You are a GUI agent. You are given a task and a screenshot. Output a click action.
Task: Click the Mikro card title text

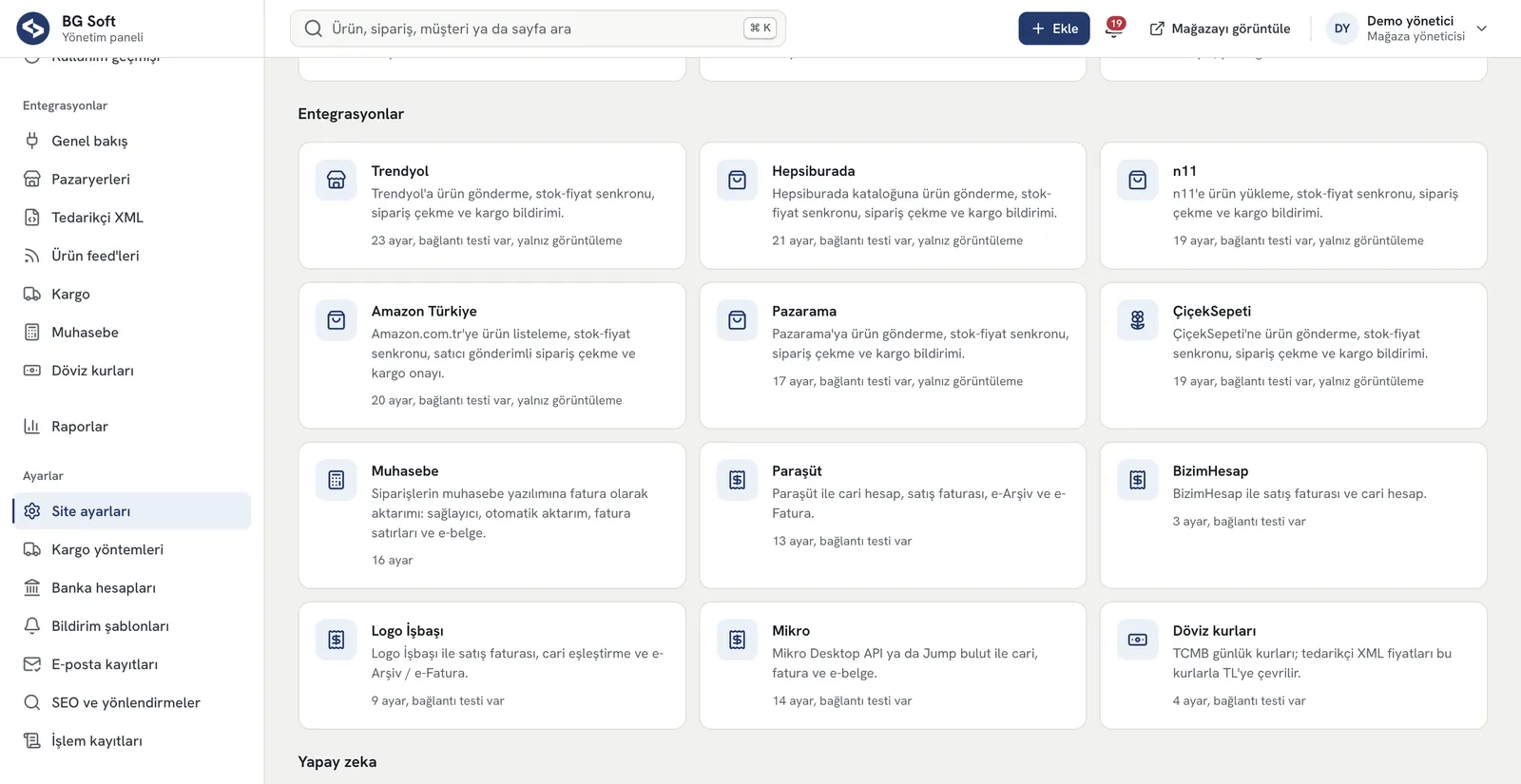tap(791, 631)
